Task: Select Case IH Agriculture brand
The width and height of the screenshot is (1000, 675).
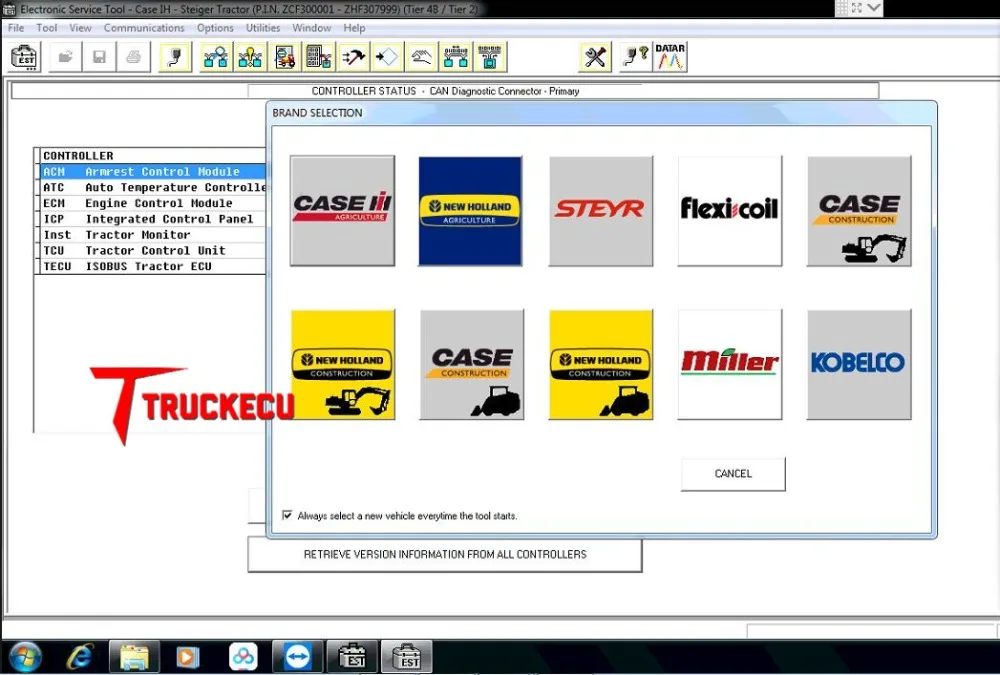Action: pos(342,211)
